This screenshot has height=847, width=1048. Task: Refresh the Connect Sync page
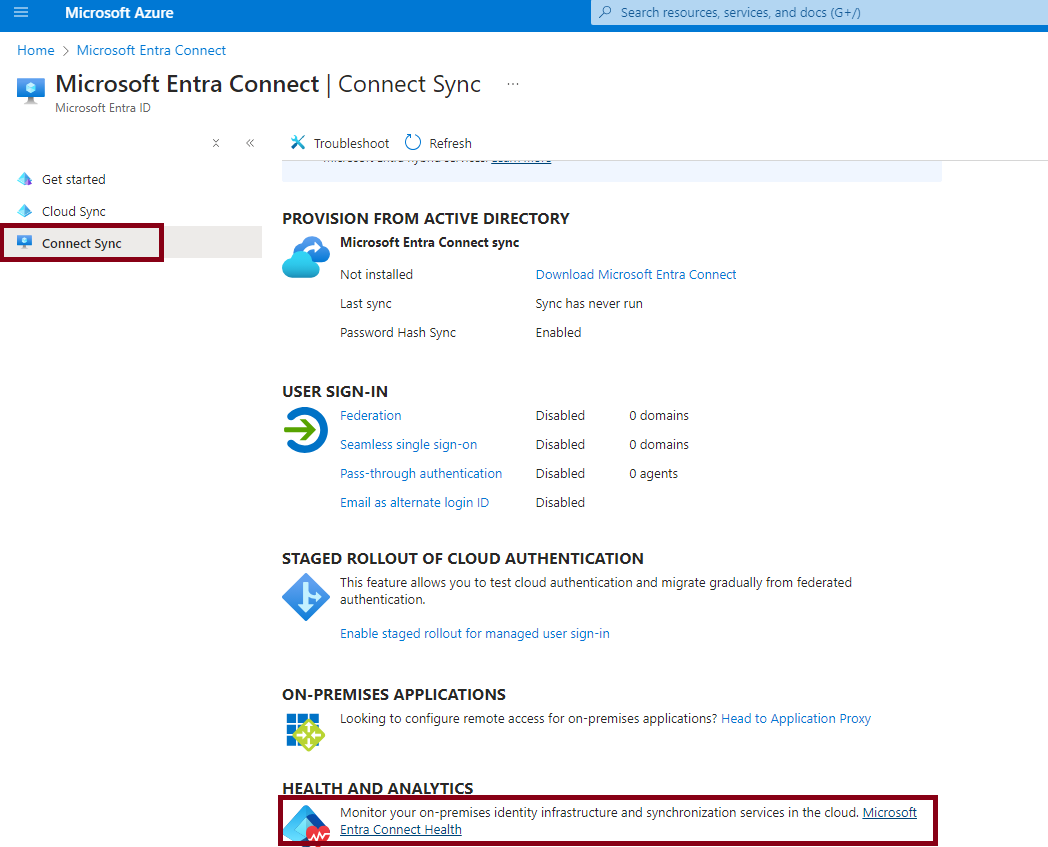point(438,143)
